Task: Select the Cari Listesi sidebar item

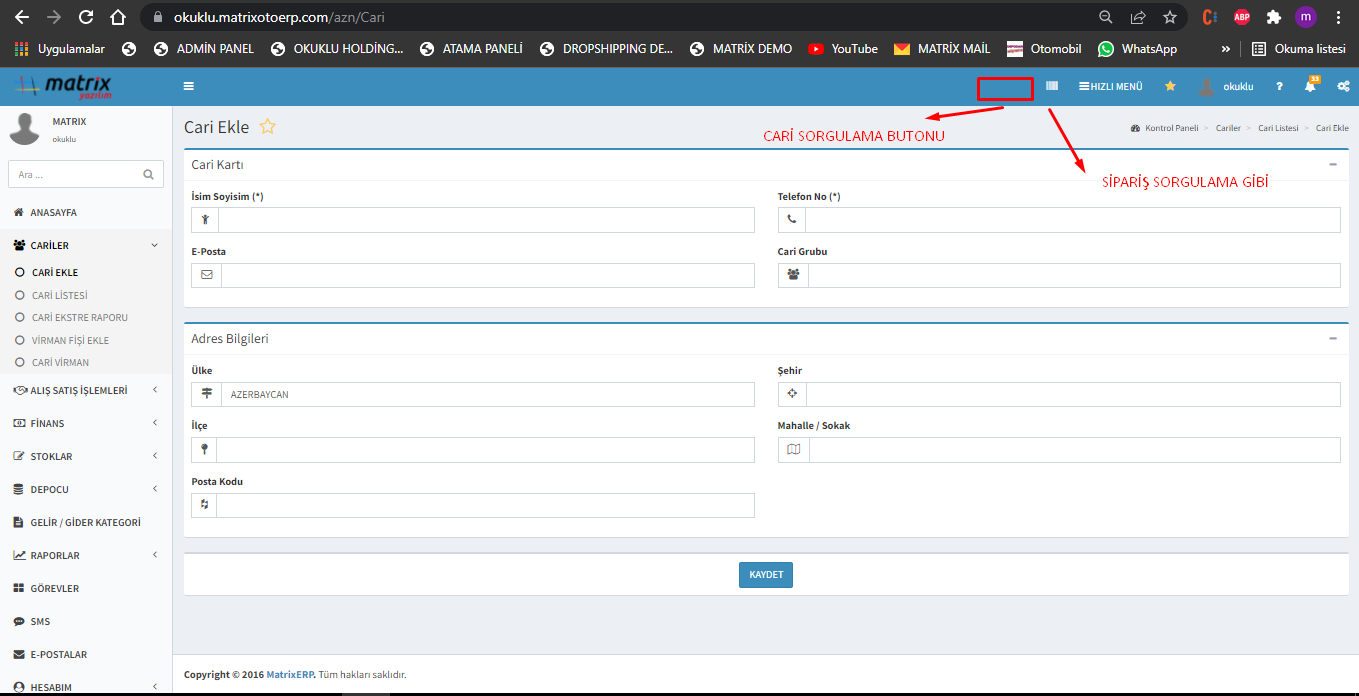Action: pyautogui.click(x=59, y=295)
